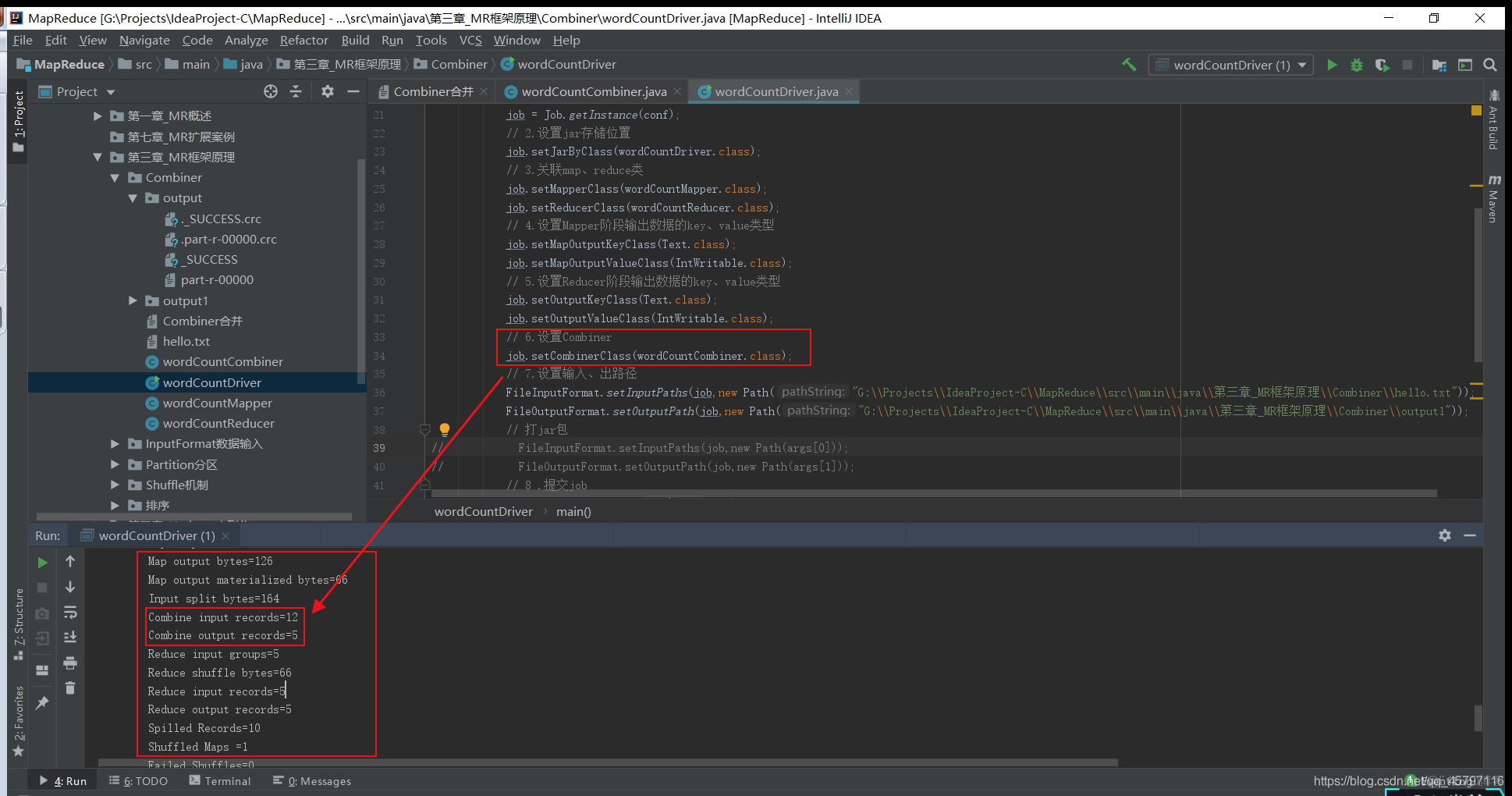Expand the Shuffle机制 folder
Screen dimensions: 1512x796
(x=115, y=485)
